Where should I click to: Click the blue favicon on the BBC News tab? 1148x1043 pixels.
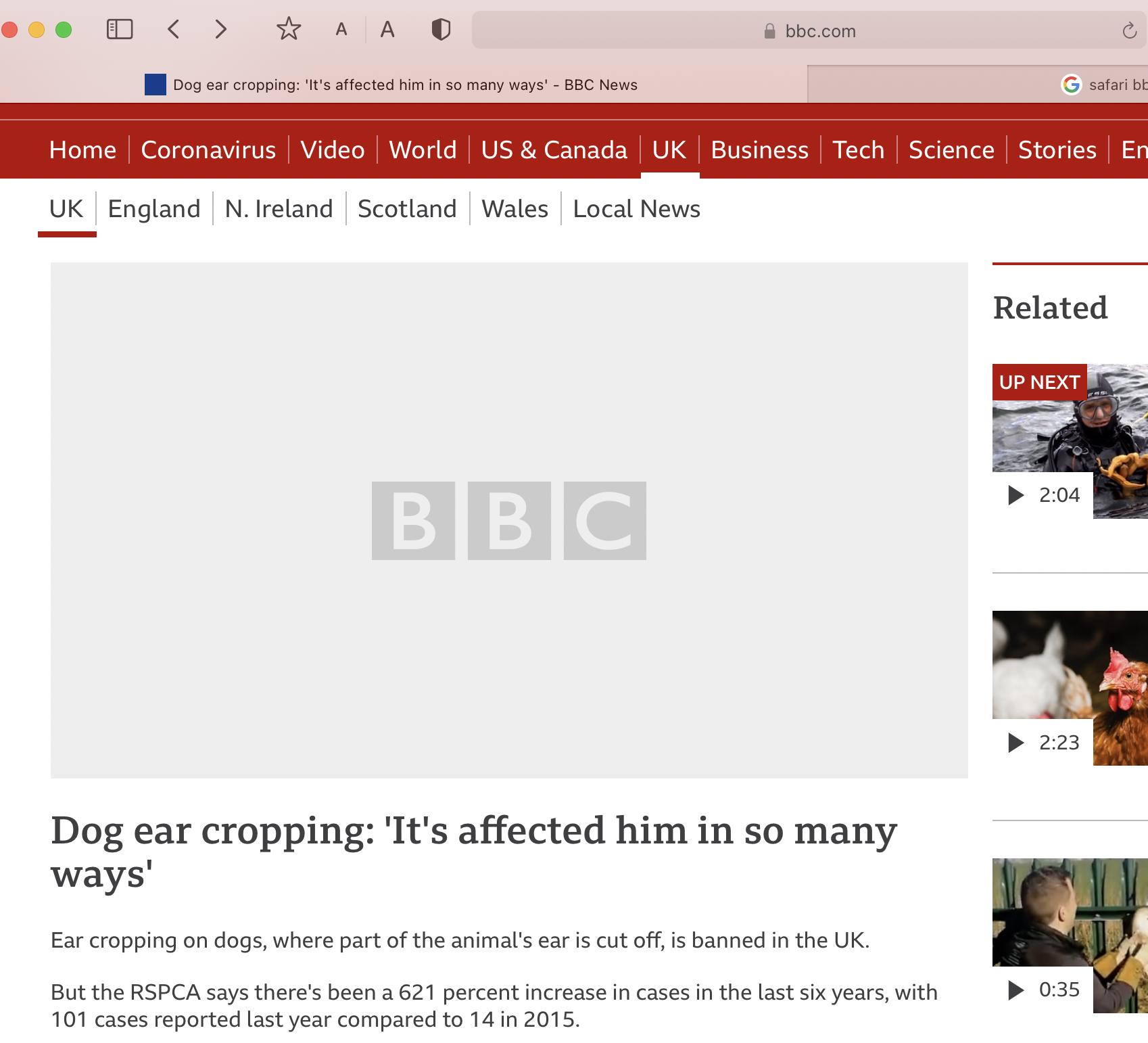156,85
